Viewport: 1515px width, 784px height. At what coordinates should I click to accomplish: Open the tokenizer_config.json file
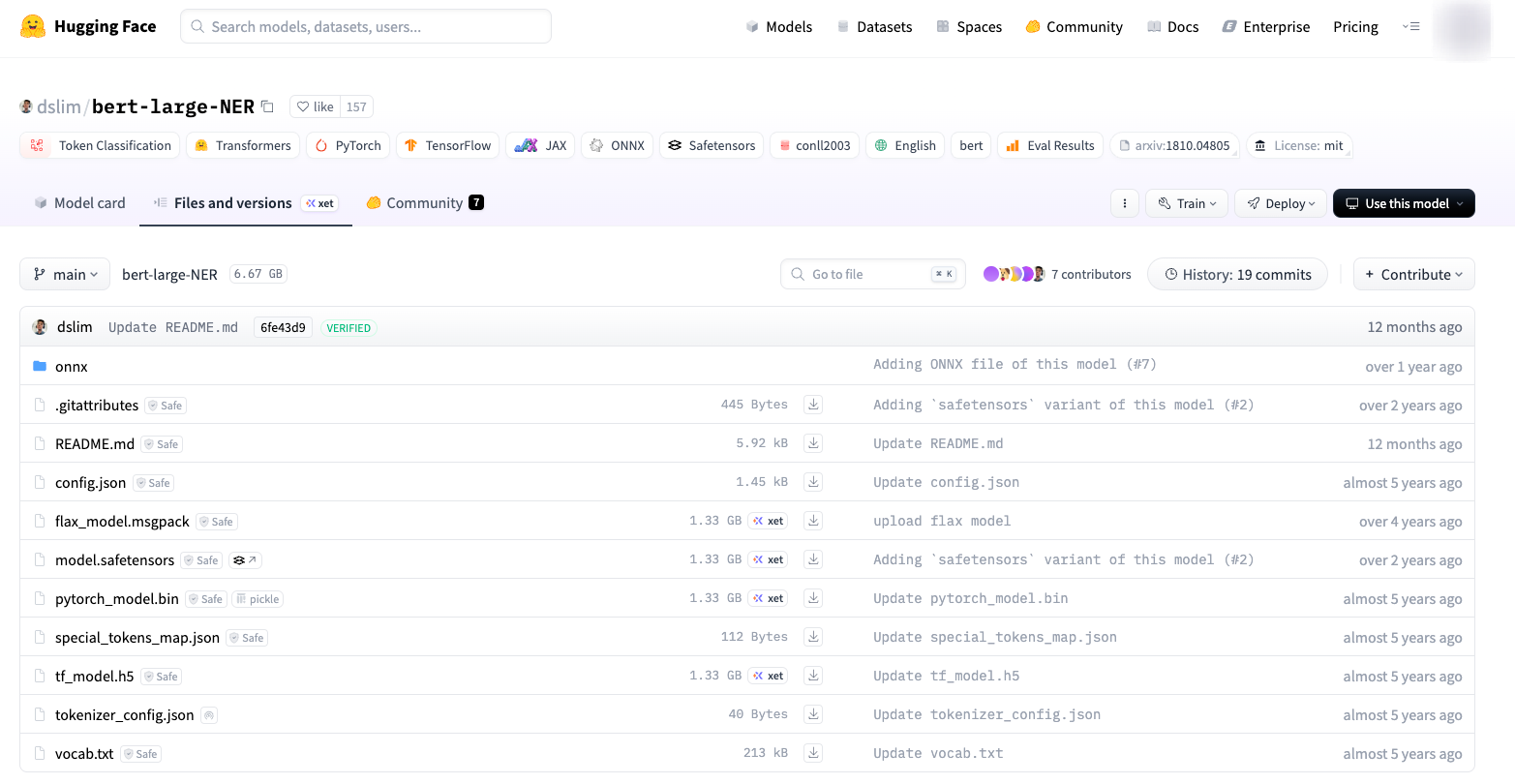click(125, 715)
